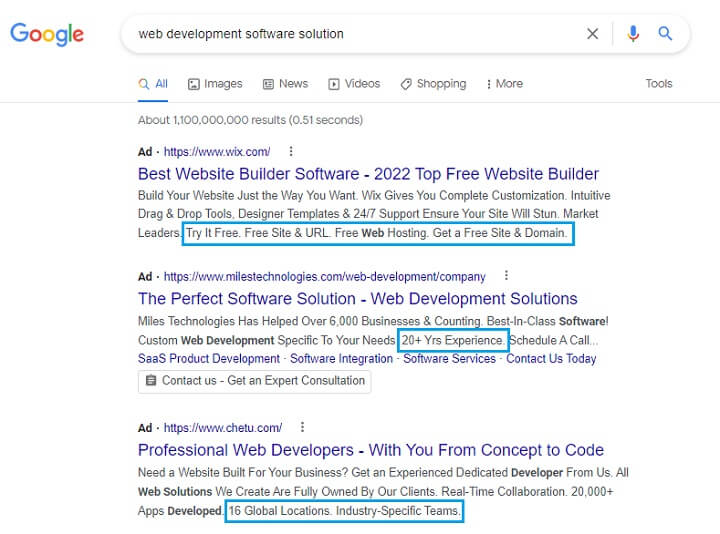Open three-dot menu beside chetu.com ad
The width and height of the screenshot is (720, 534).
tap(303, 427)
